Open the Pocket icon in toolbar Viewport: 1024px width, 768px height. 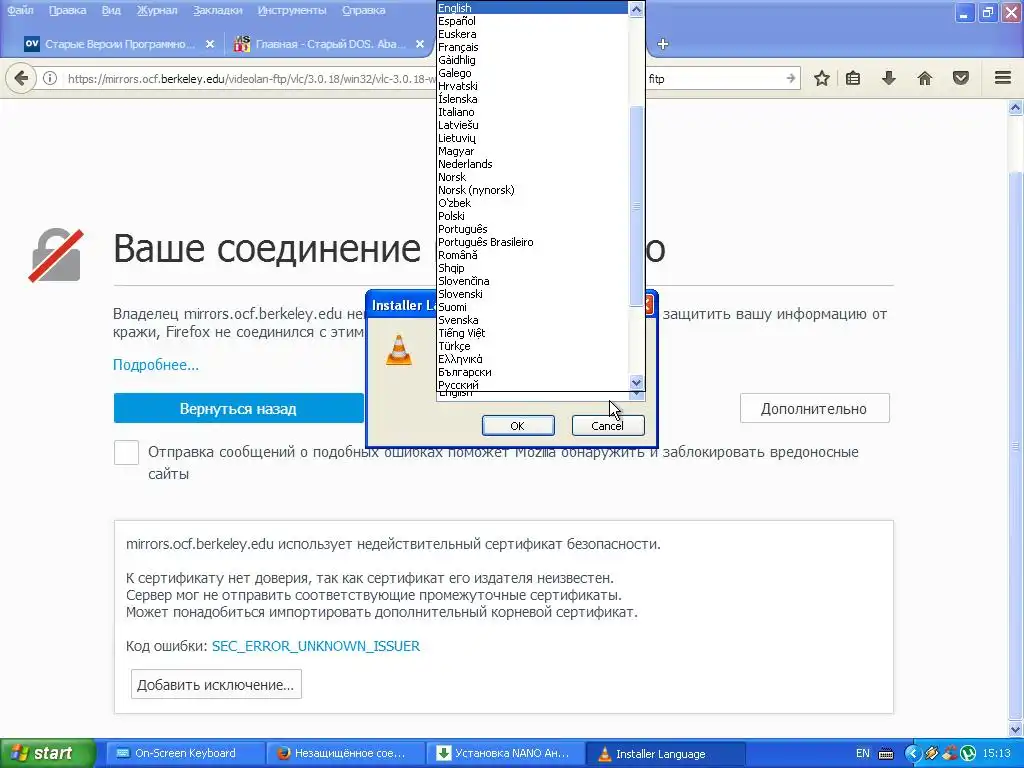(x=961, y=79)
